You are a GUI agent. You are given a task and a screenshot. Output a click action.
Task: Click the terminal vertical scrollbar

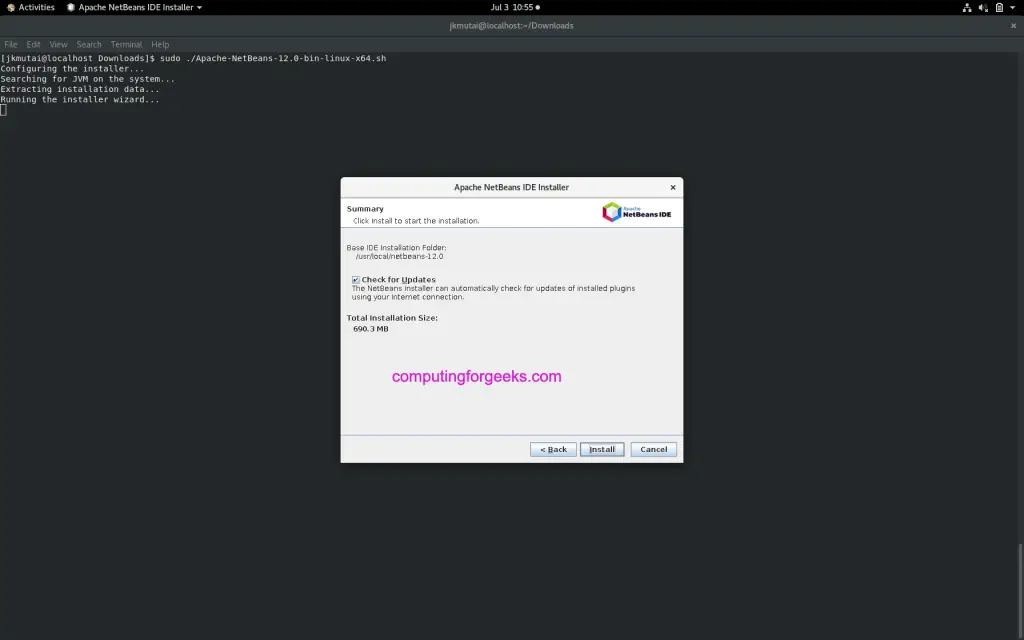pos(1020,591)
